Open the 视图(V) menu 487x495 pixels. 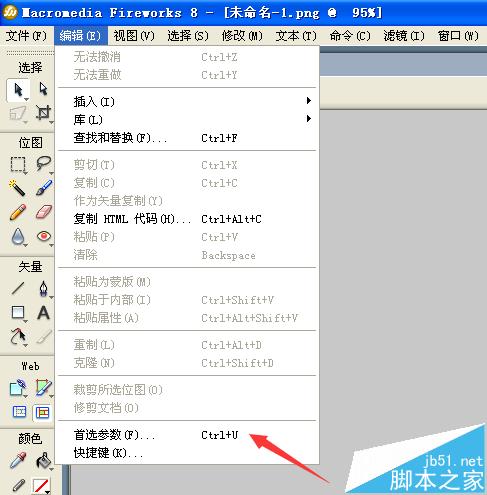tap(134, 36)
